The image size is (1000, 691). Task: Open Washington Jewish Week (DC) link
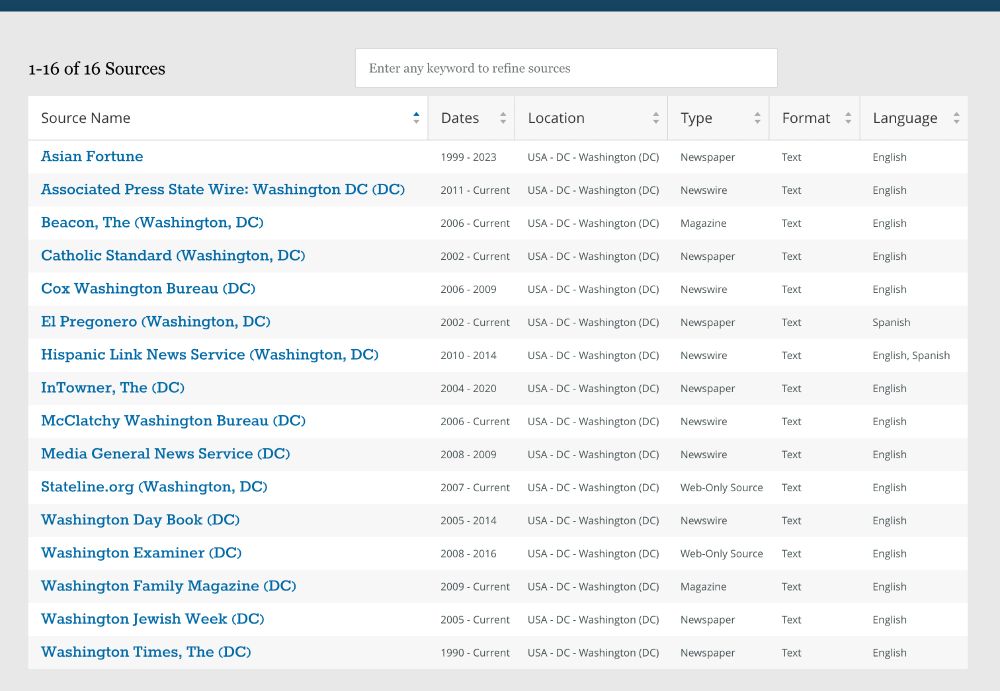(x=152, y=619)
